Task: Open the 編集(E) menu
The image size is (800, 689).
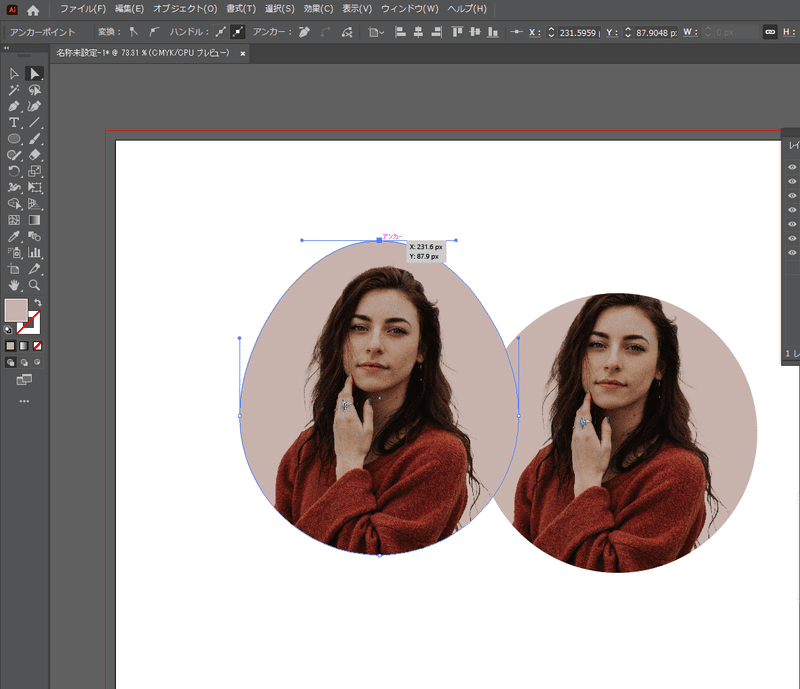Action: pos(129,9)
